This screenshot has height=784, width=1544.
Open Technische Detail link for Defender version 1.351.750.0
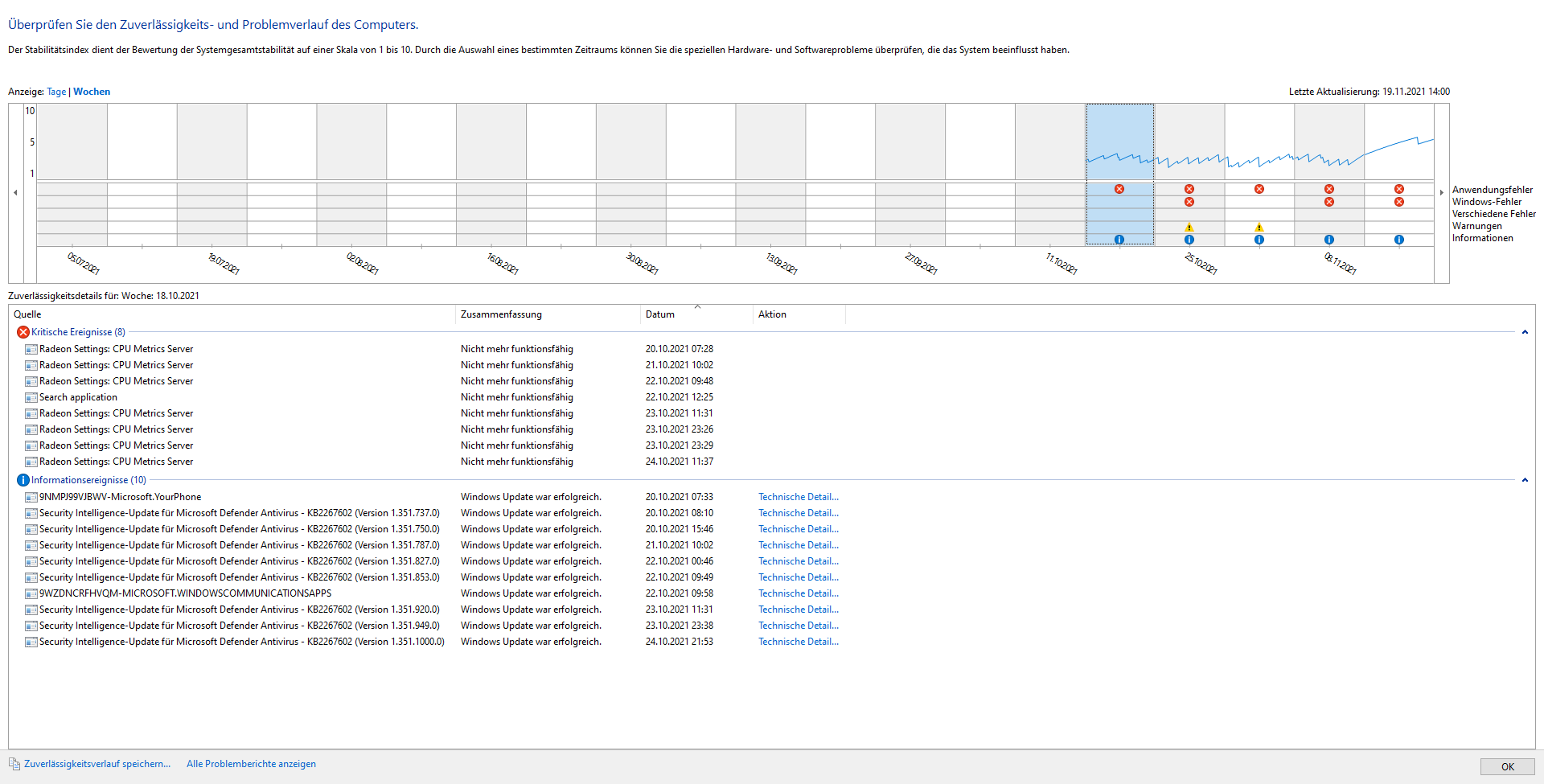click(799, 529)
